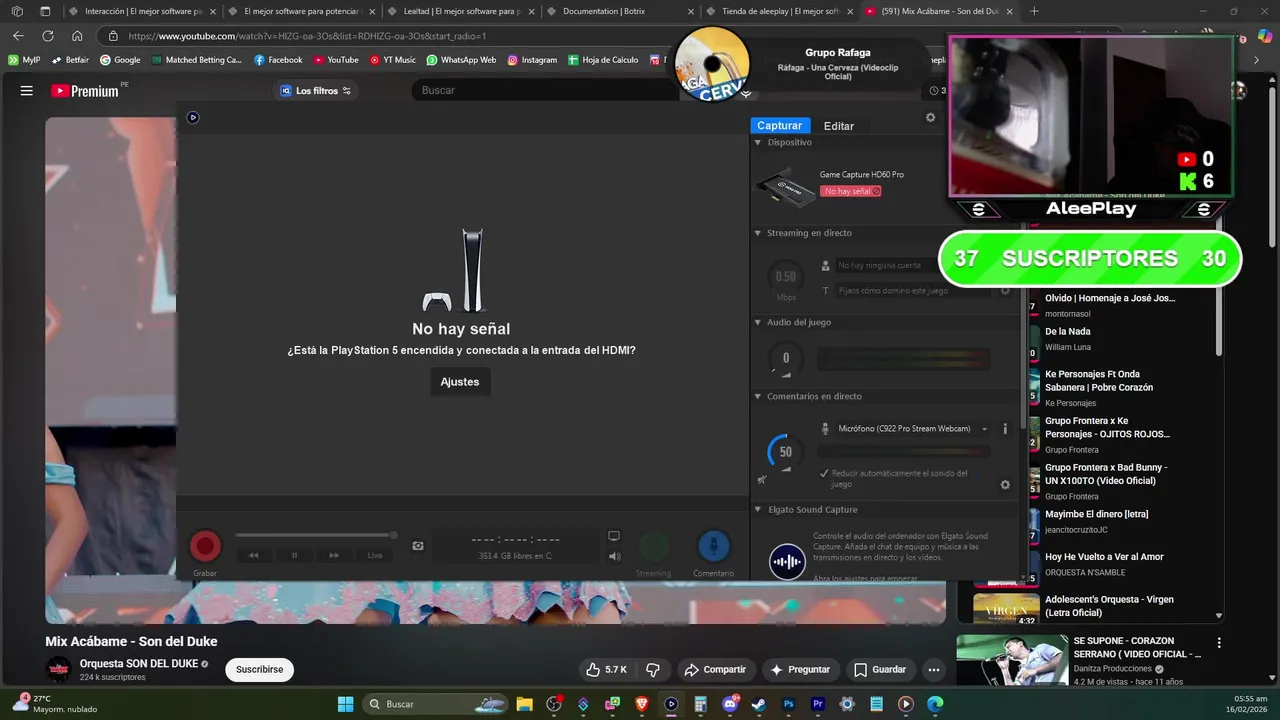
Task: Open Photoshop from the taskbar
Action: pos(788,704)
